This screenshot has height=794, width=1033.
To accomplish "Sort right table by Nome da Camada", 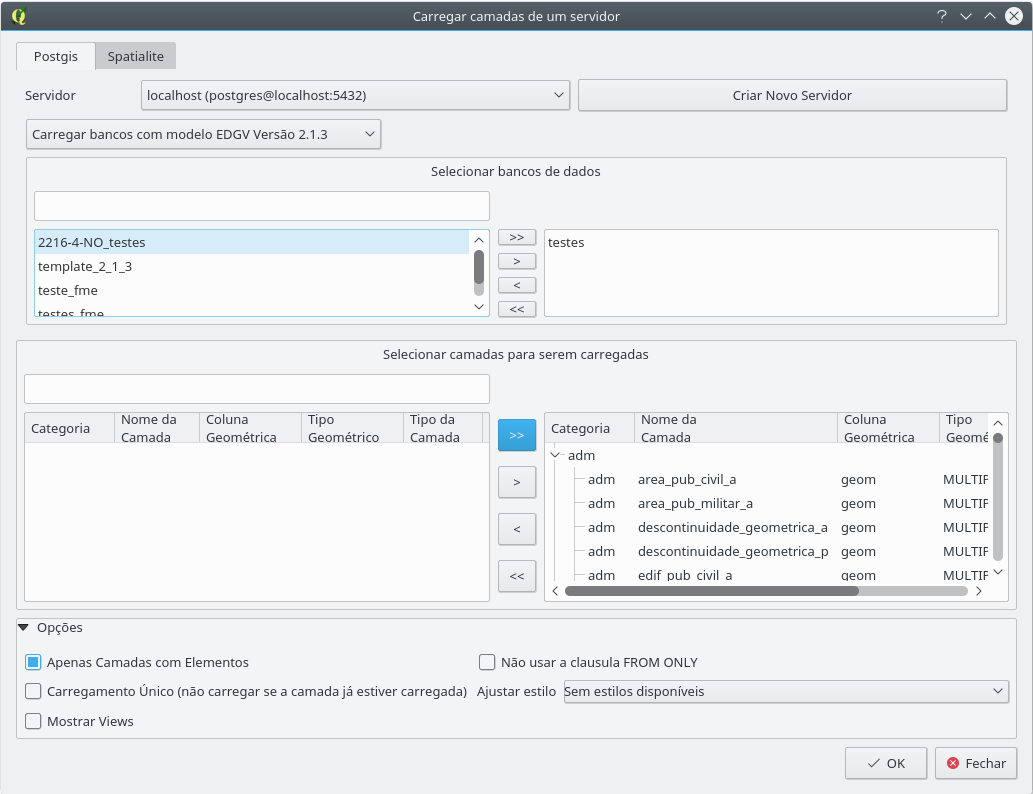I will point(736,428).
